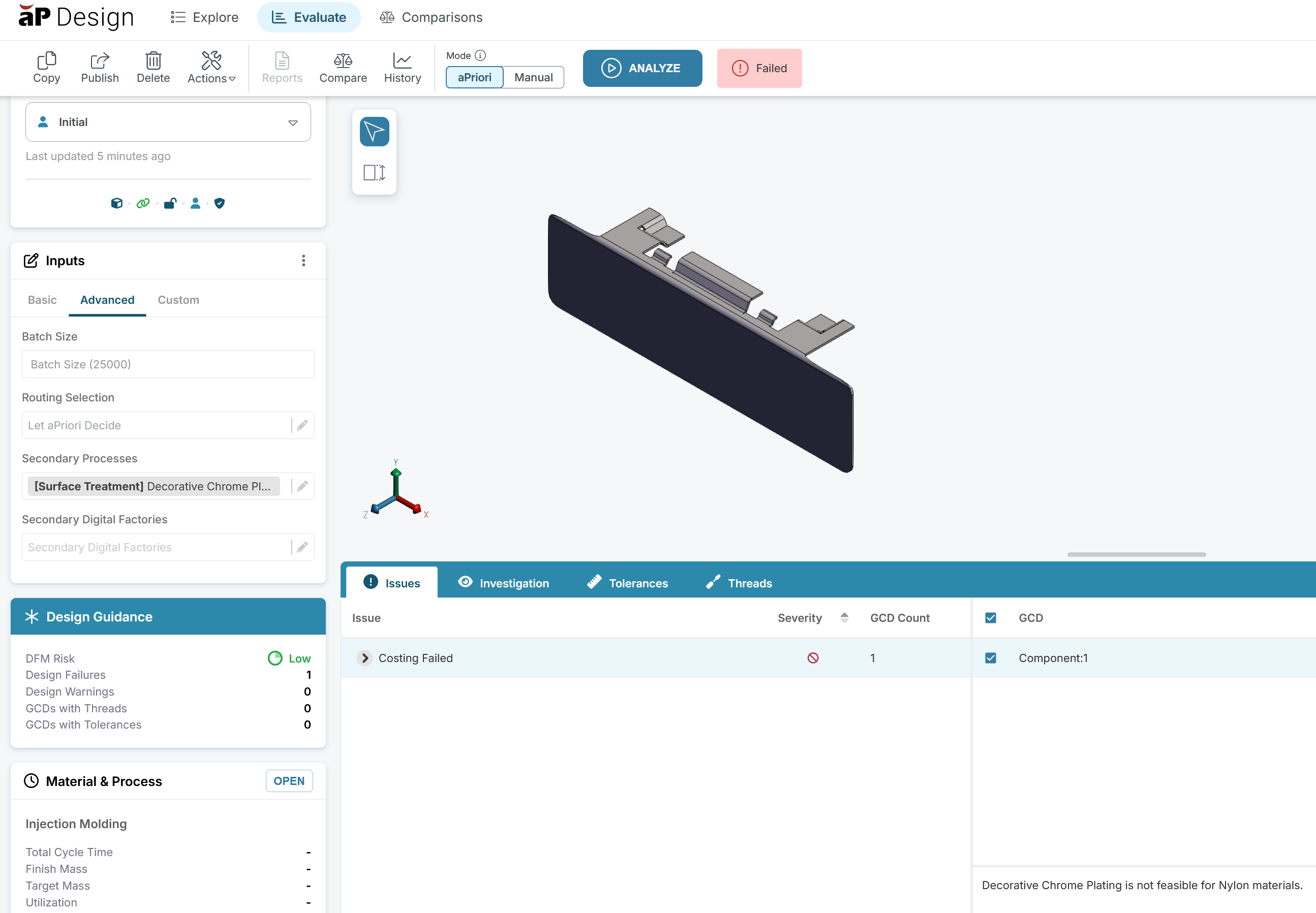Click the Batch Size input field
The width and height of the screenshot is (1316, 913).
pos(168,364)
